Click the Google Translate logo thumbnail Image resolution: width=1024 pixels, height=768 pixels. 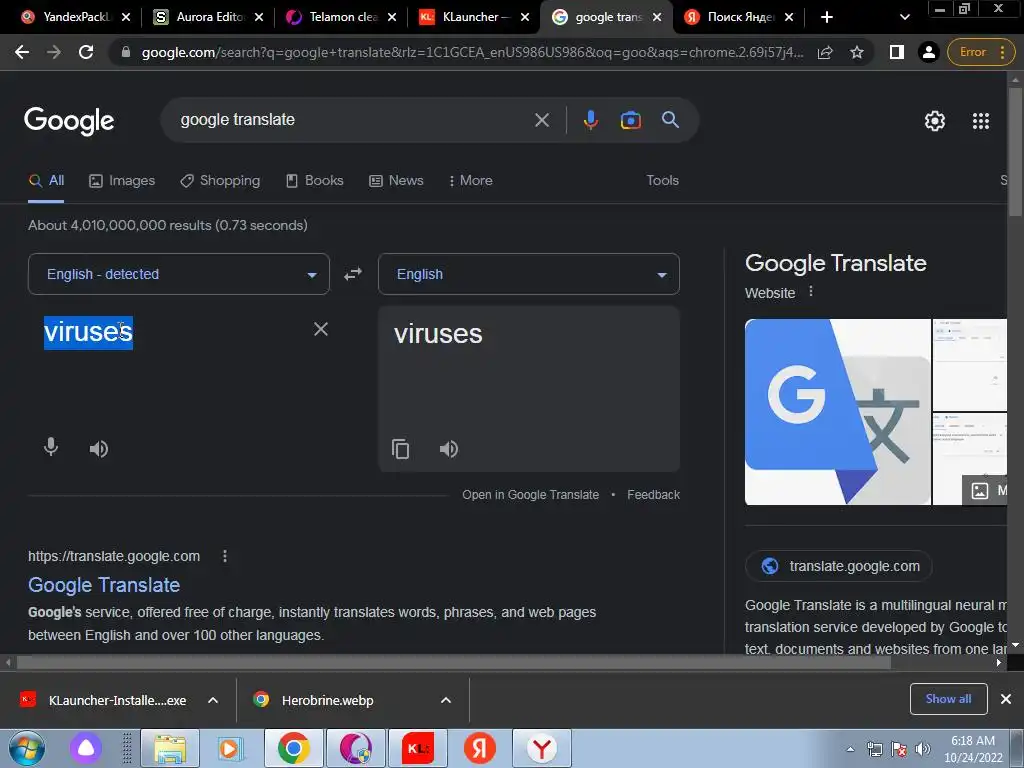837,412
